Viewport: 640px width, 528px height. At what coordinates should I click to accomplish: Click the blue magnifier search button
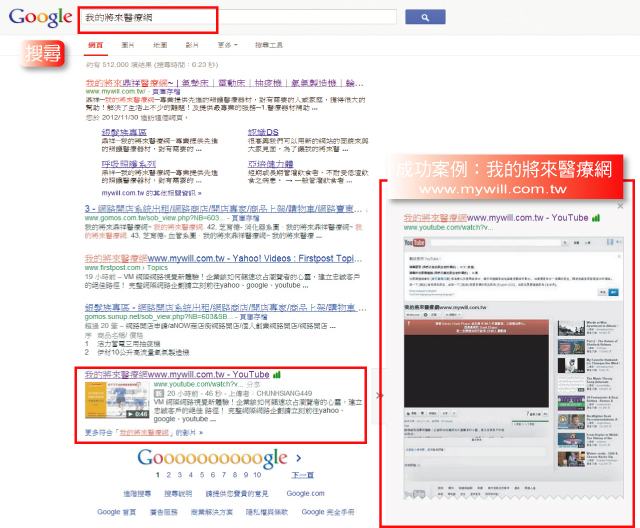[425, 17]
